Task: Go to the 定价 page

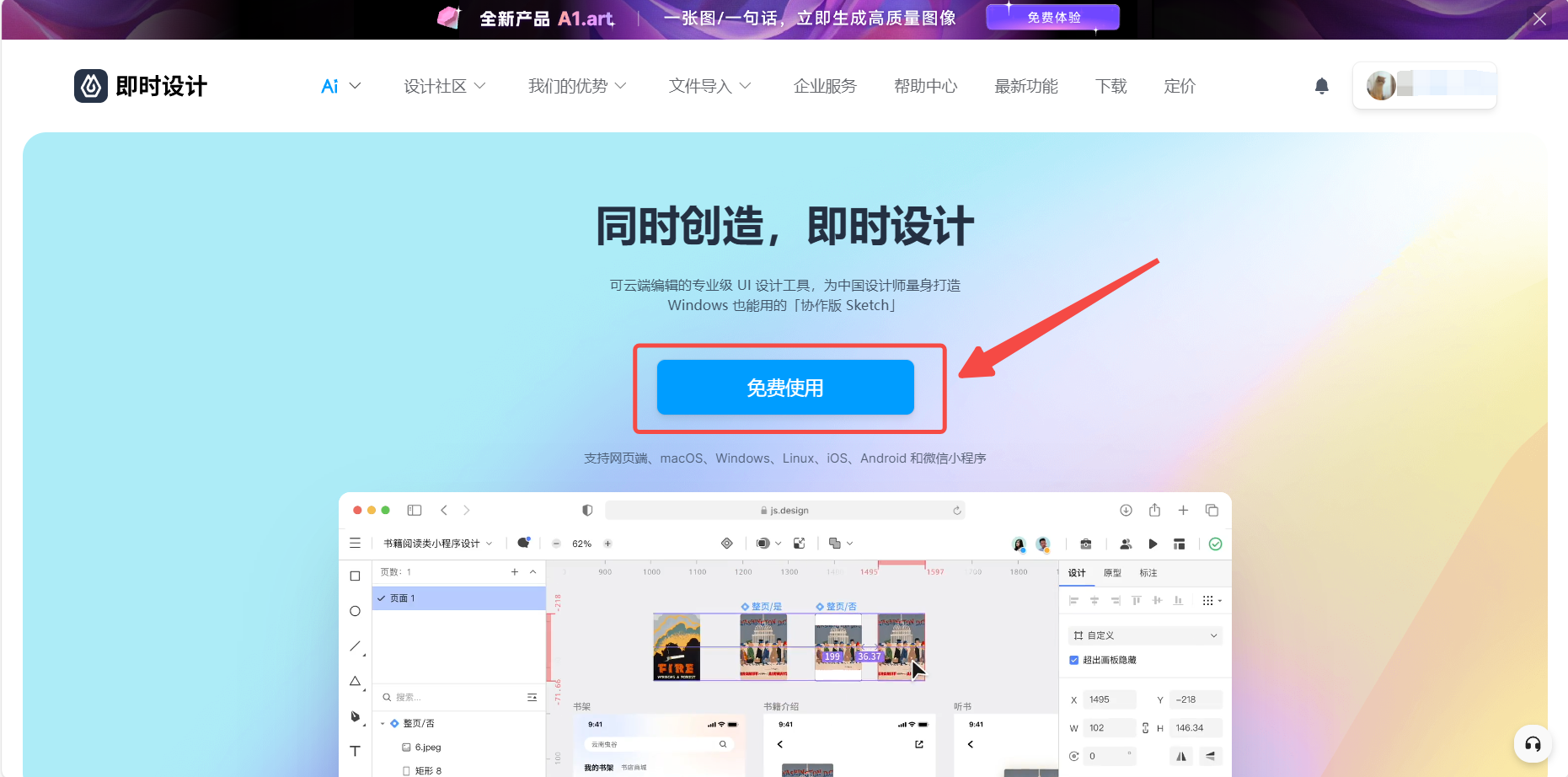Action: click(1180, 86)
